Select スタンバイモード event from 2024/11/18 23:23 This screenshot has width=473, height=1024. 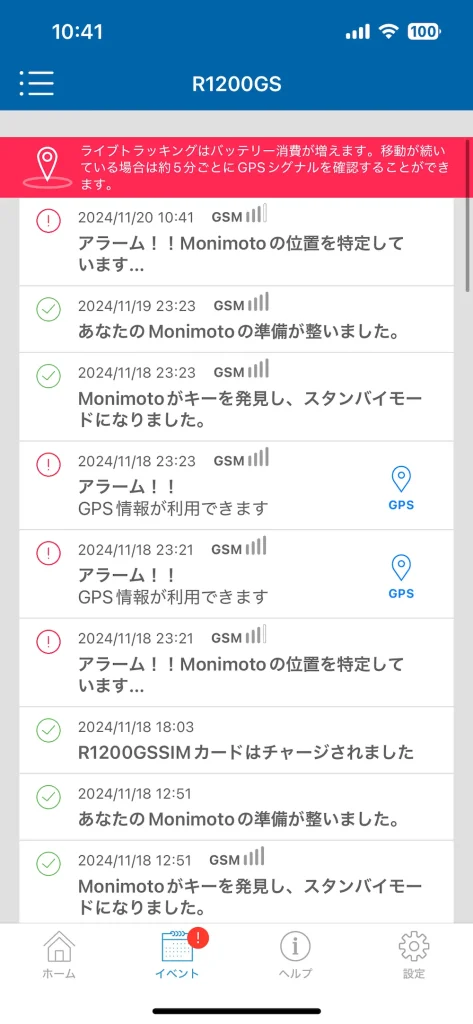tap(236, 396)
